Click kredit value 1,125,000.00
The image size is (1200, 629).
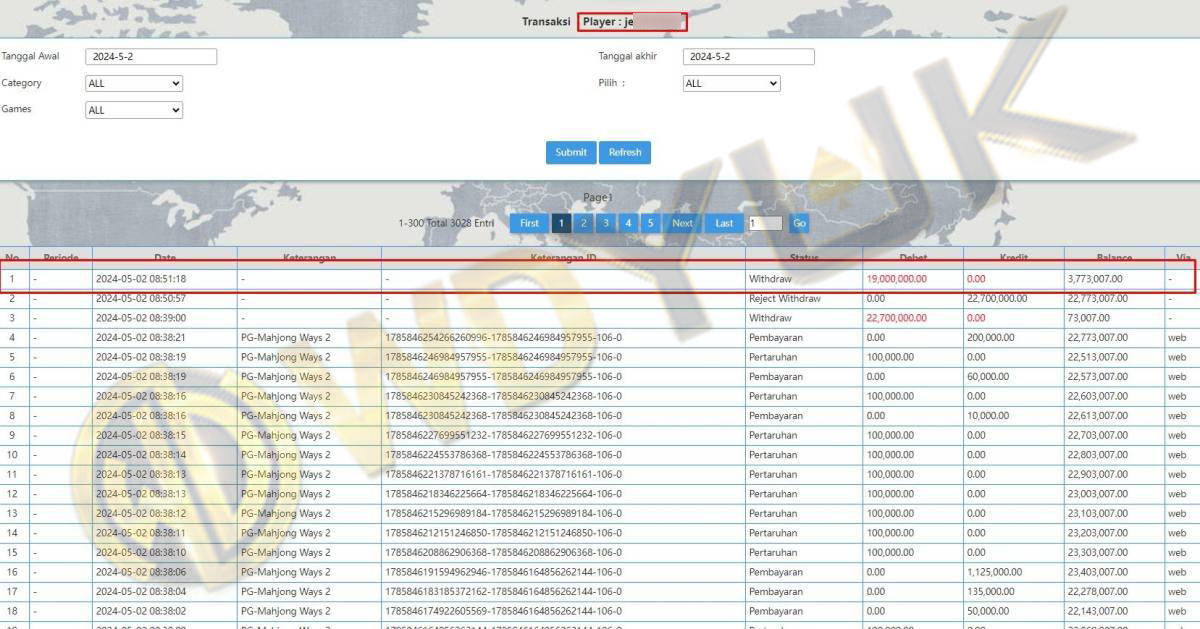tap(994, 572)
